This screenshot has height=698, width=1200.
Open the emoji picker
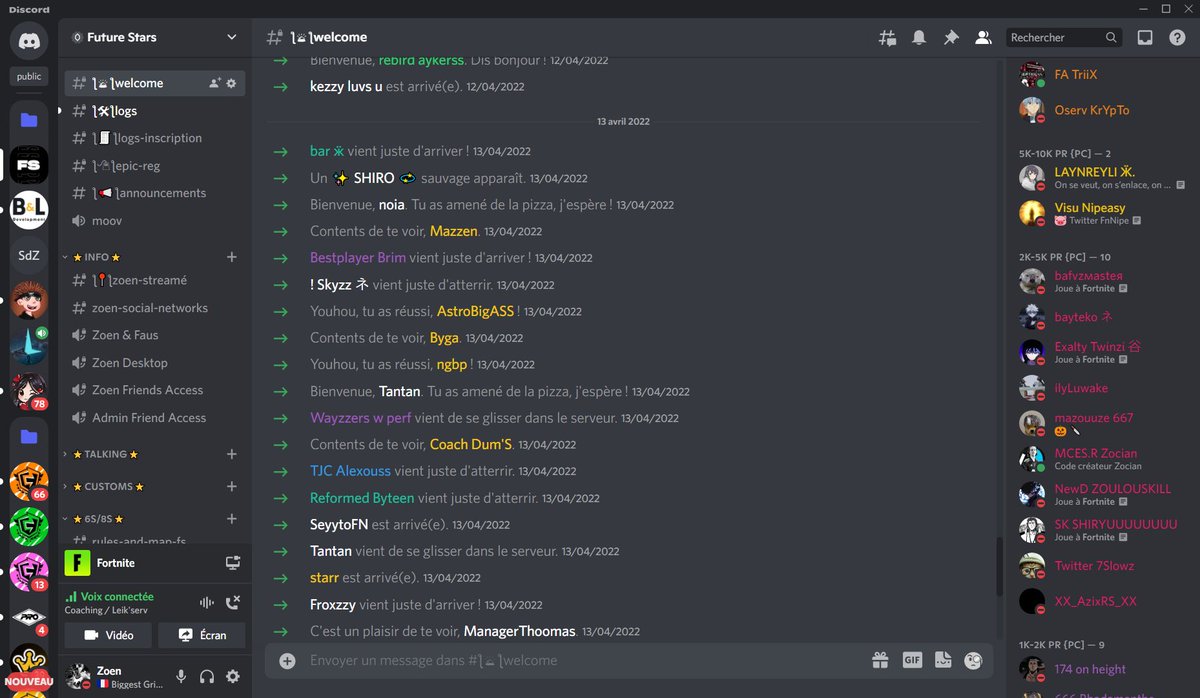click(972, 660)
